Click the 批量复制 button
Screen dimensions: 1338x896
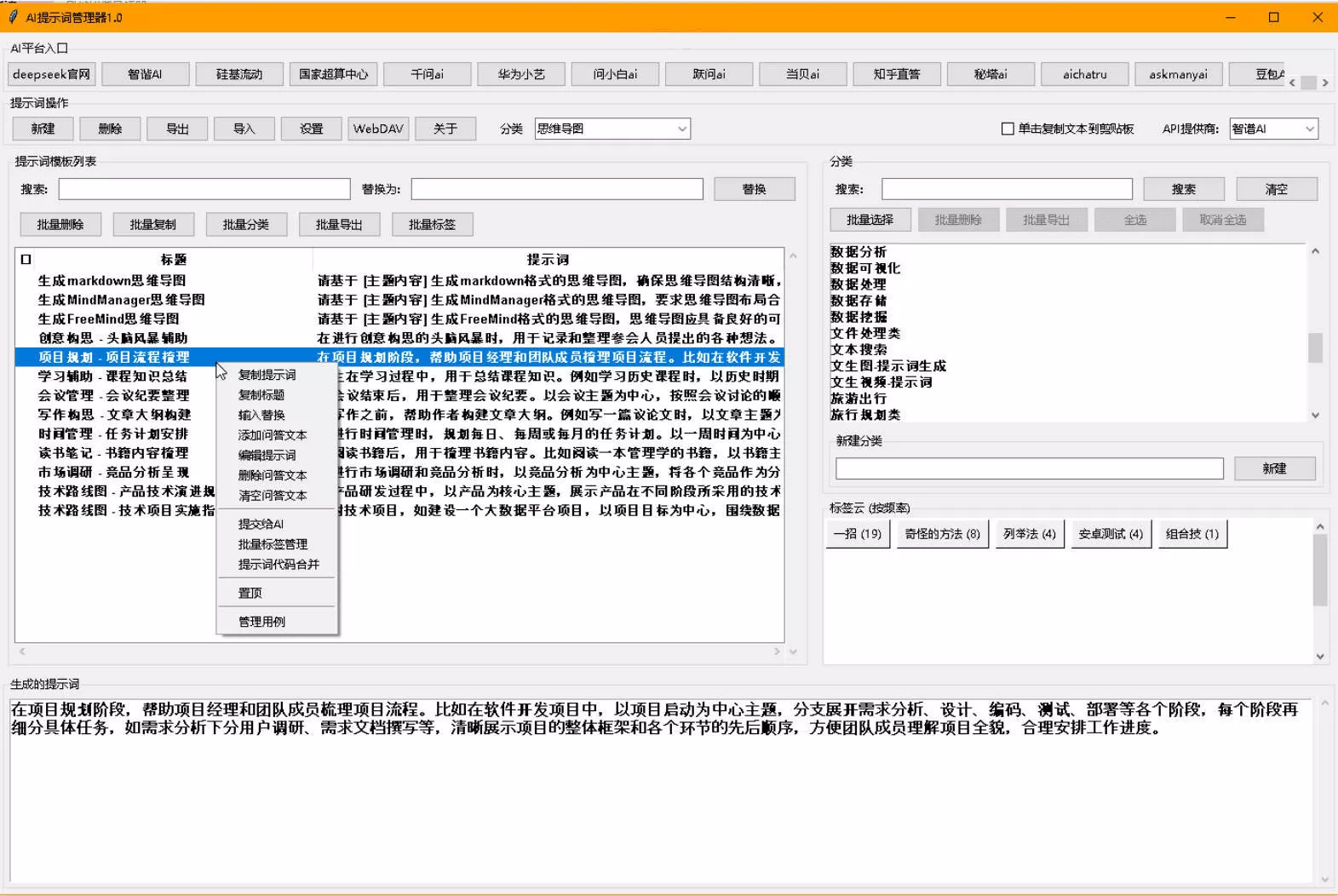(153, 225)
